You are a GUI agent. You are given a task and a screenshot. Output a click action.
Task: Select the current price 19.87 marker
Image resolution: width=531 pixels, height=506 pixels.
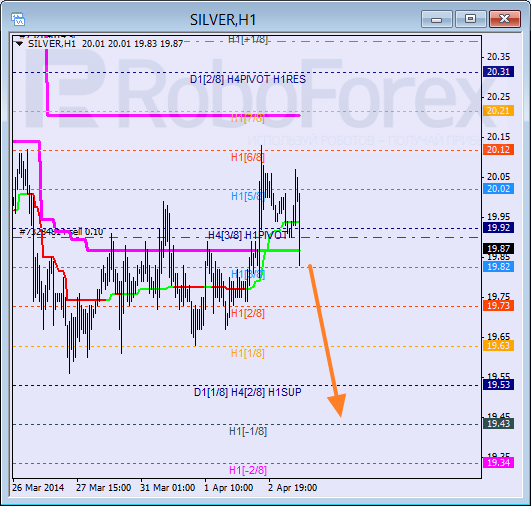tap(498, 249)
